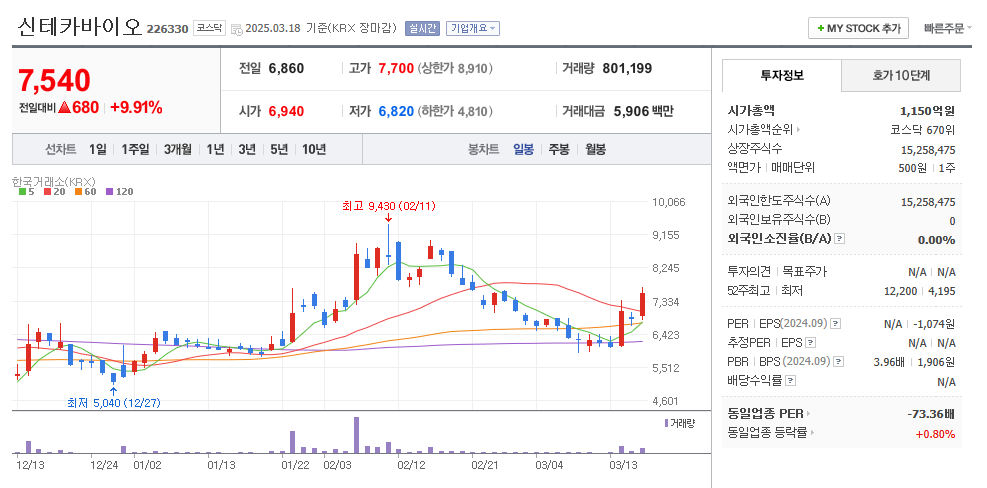Click the 최고 9,430 (02/11) chart marker
Image resolution: width=987 pixels, height=488 pixels.
[388, 206]
